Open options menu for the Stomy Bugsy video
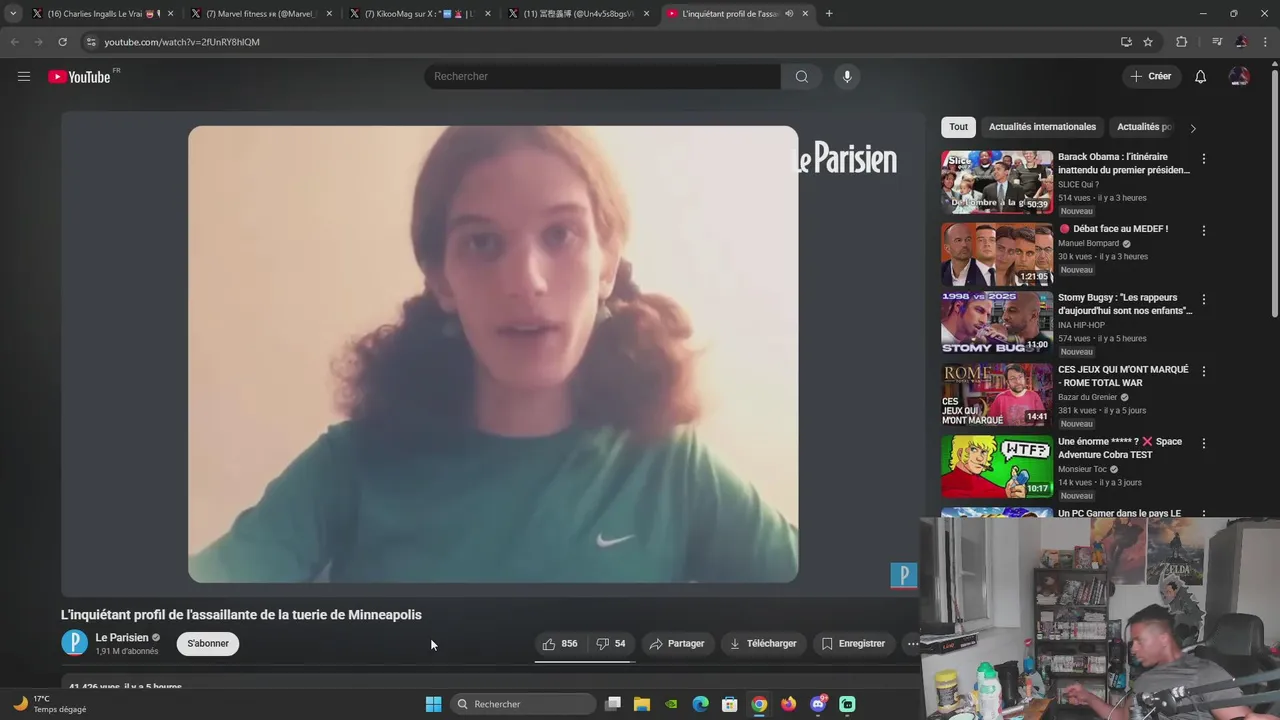This screenshot has width=1280, height=720. point(1204,300)
